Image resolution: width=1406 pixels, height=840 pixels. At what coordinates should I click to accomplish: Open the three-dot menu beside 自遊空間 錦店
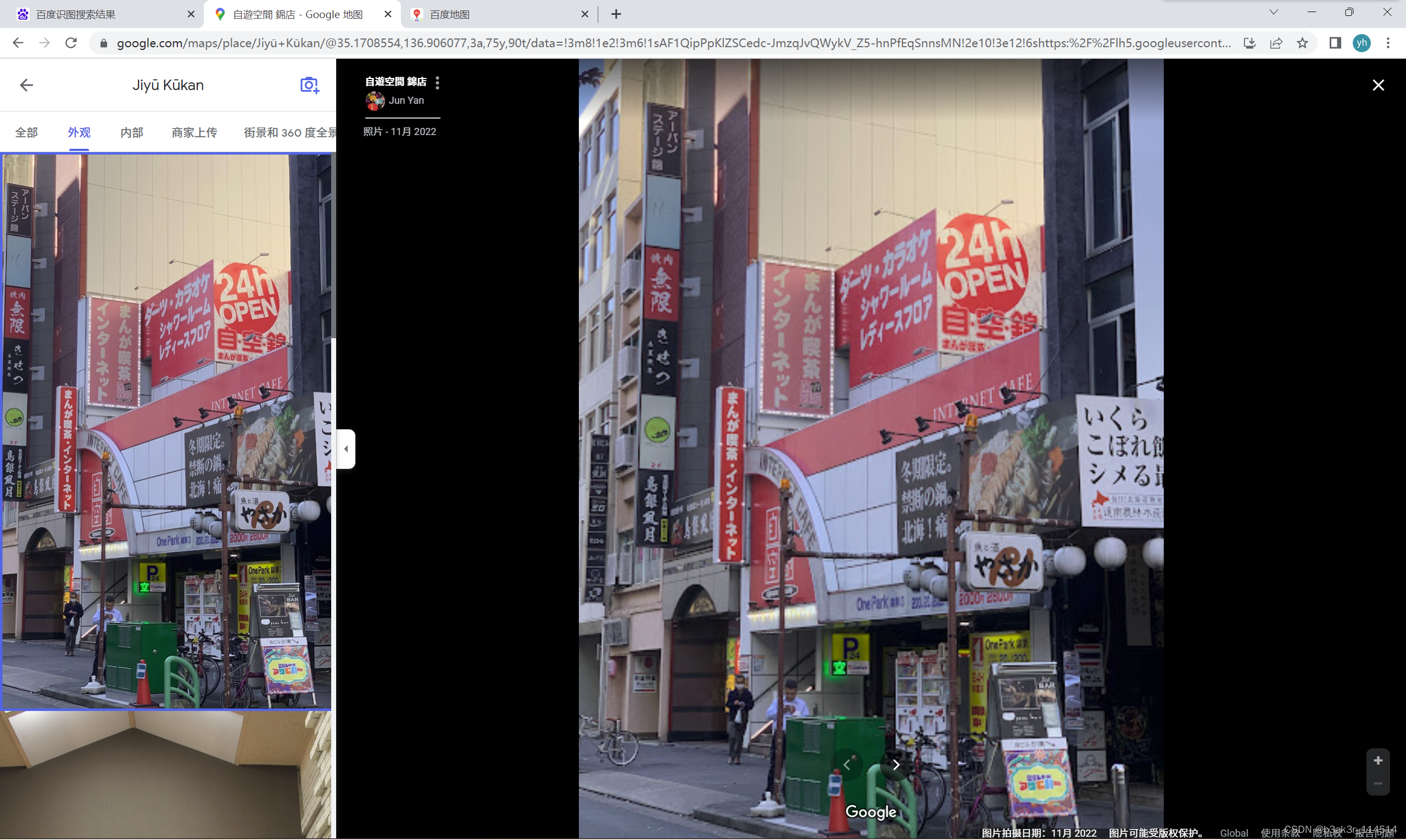coord(437,83)
